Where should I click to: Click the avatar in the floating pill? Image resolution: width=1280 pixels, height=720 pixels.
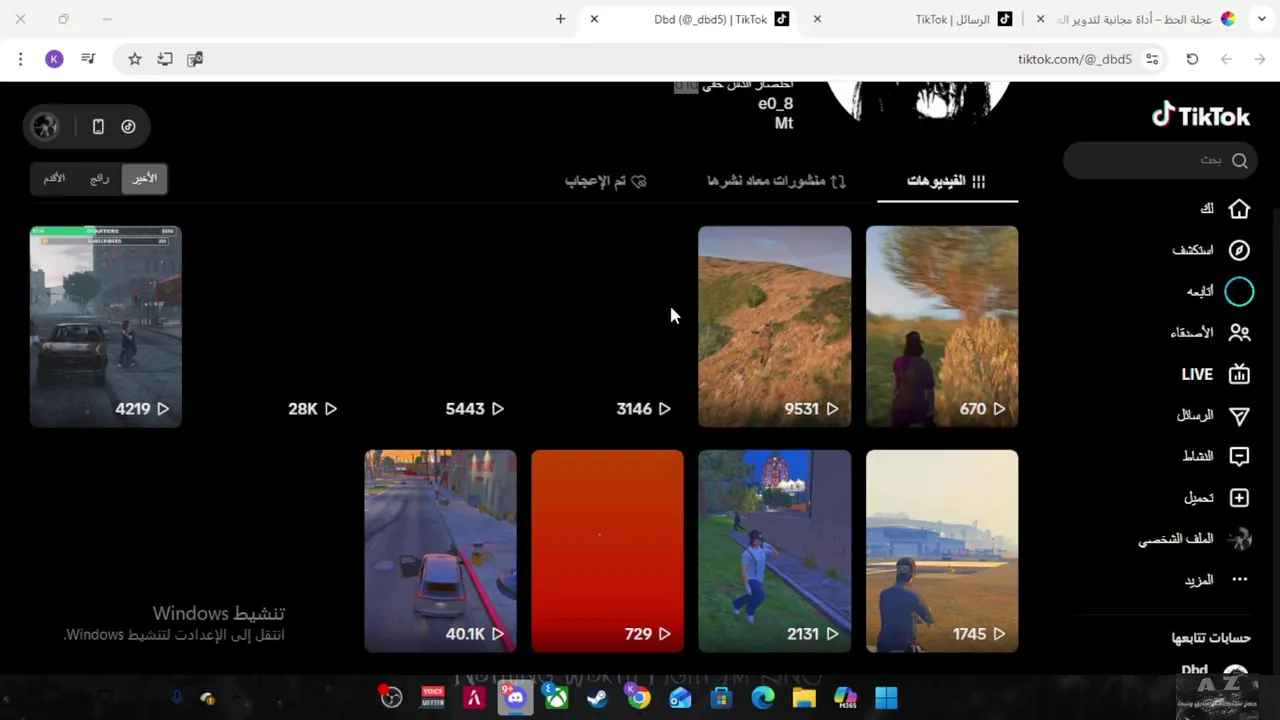point(45,126)
